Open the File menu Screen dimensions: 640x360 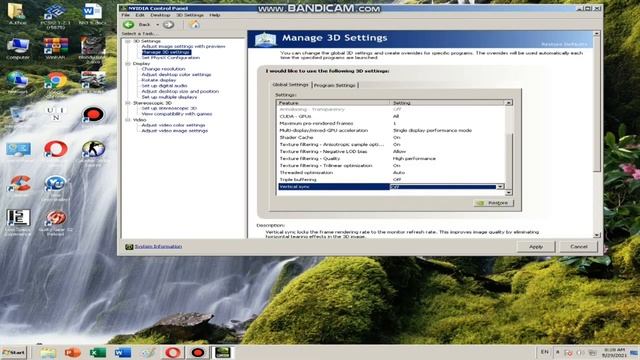pyautogui.click(x=125, y=15)
